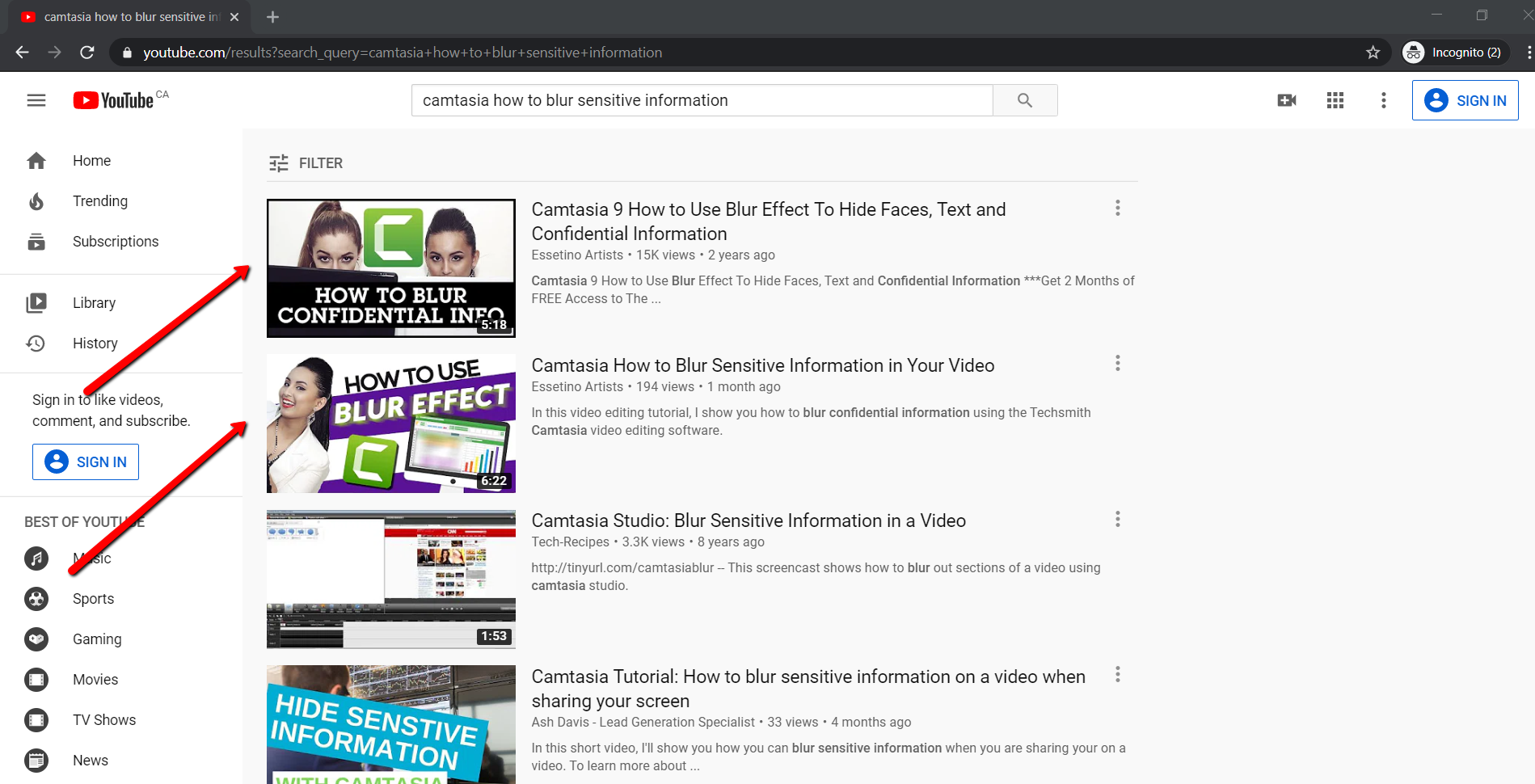Click the TV Shows icon in sidebar

click(36, 720)
